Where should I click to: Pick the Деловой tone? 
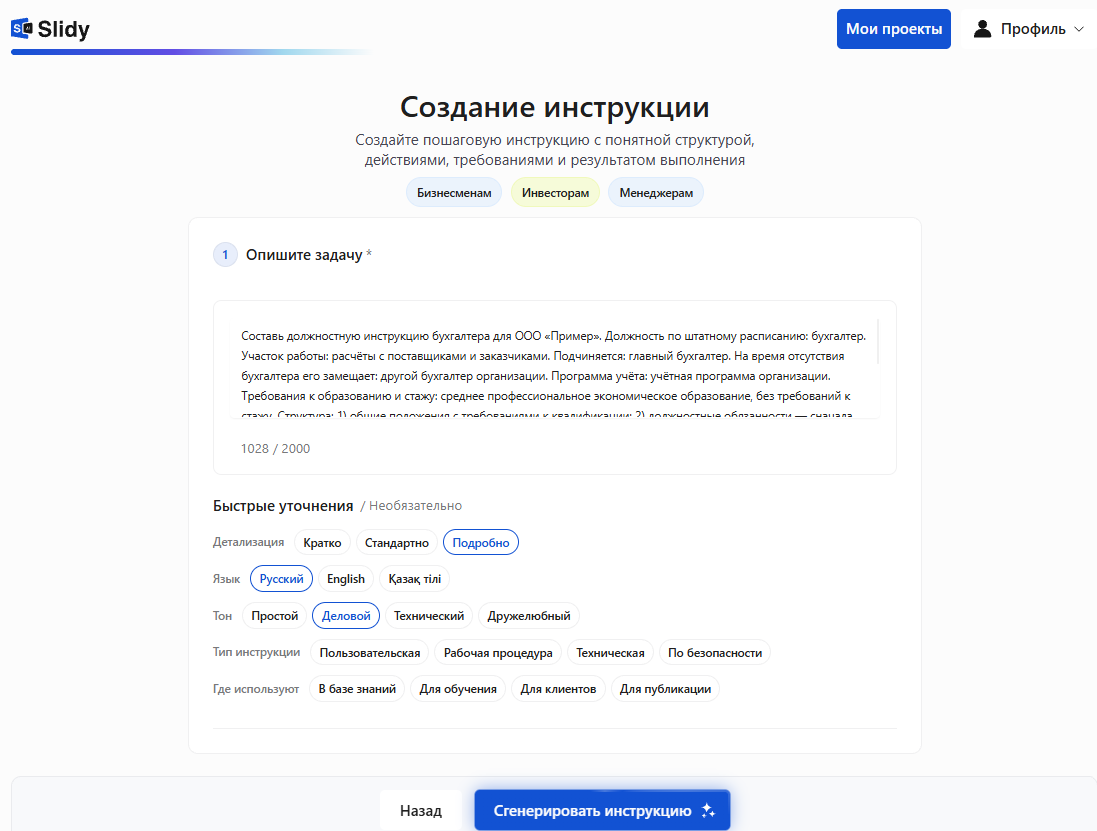346,616
